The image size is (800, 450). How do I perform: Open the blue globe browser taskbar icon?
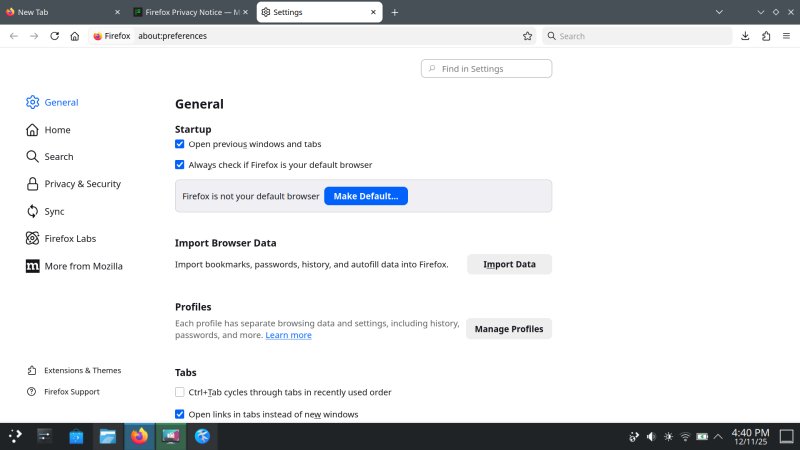click(x=203, y=436)
